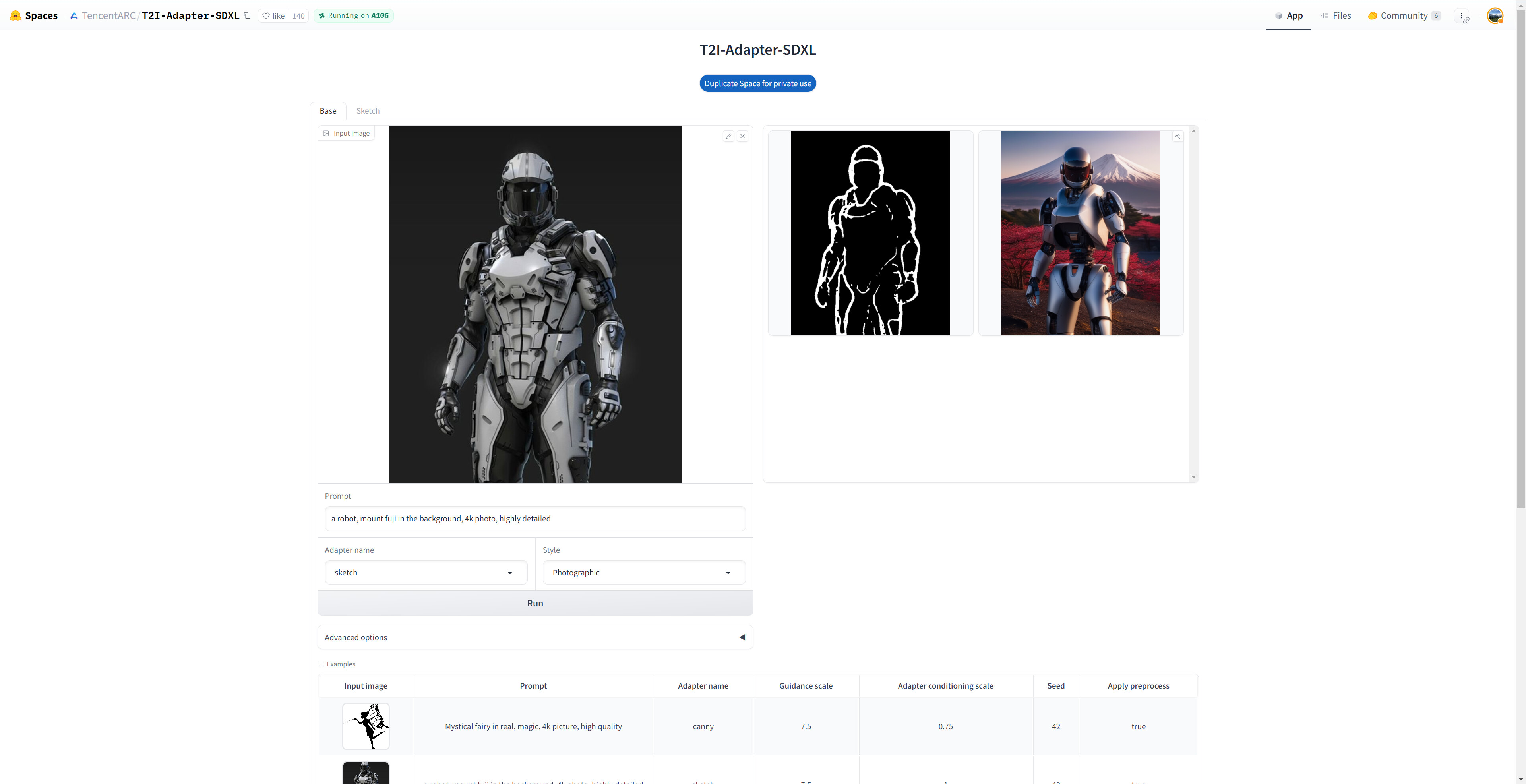
Task: Click the share icon on output gallery
Action: [x=1177, y=136]
